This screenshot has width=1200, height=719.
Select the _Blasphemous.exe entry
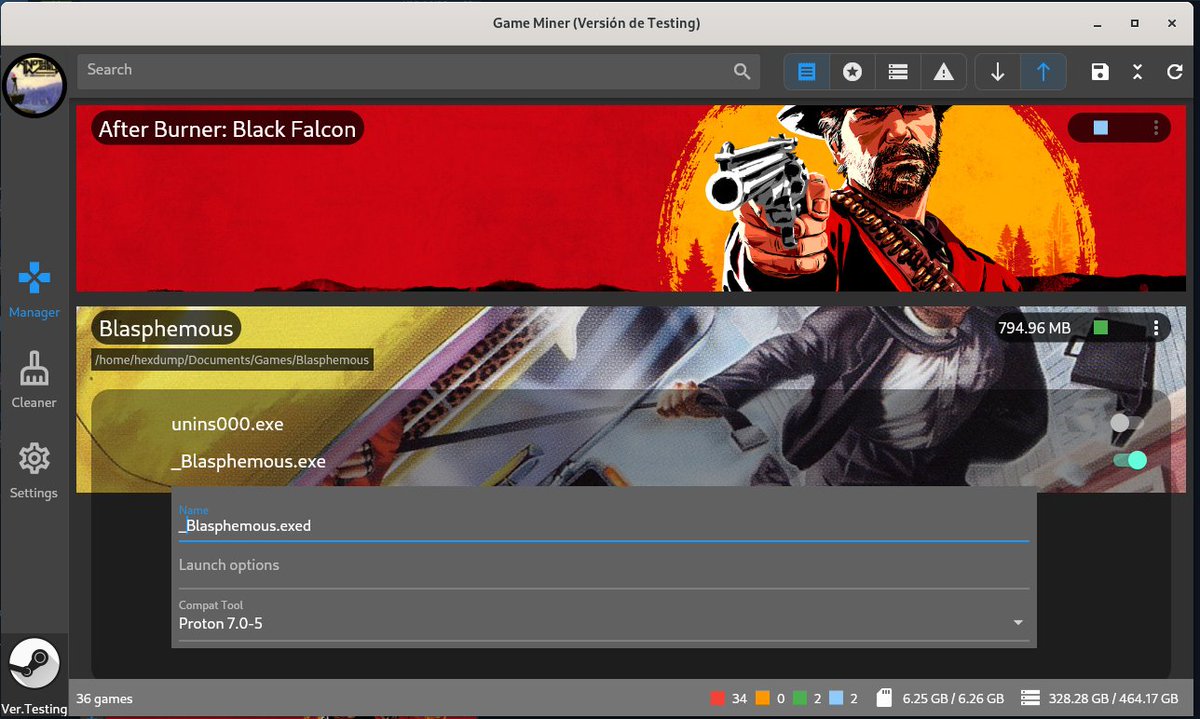click(x=249, y=461)
